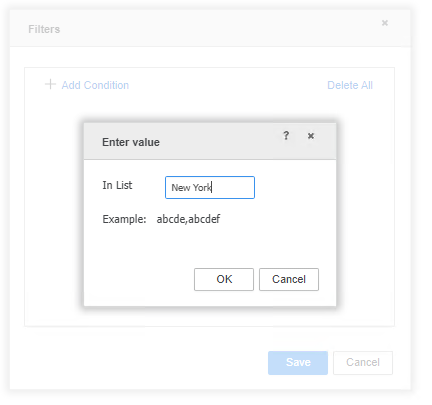This screenshot has height=405, width=432.
Task: Cancel the Enter value dialog
Action: tap(289, 279)
